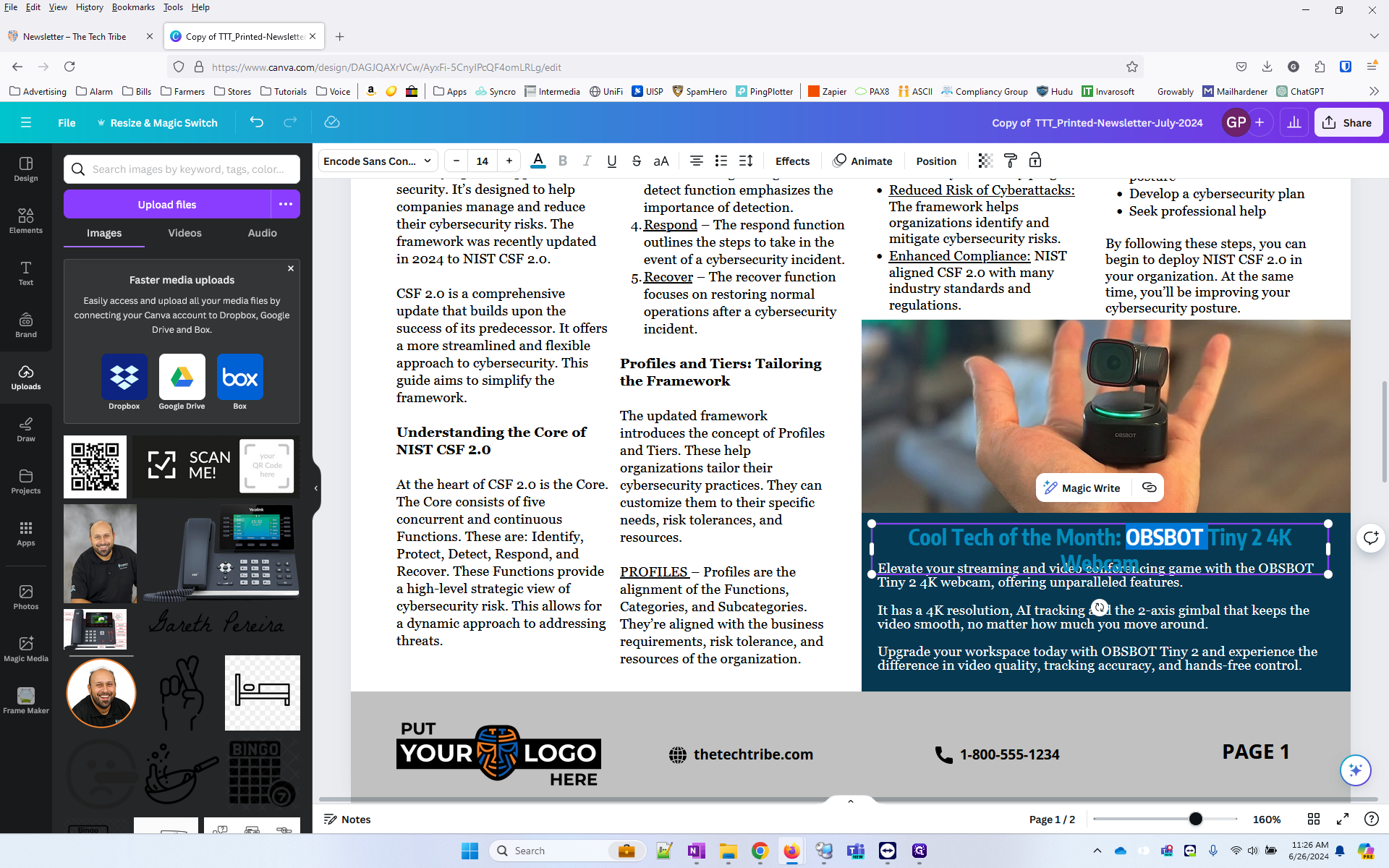1389x868 pixels.
Task: Open upload more options ellipsis
Action: [286, 204]
